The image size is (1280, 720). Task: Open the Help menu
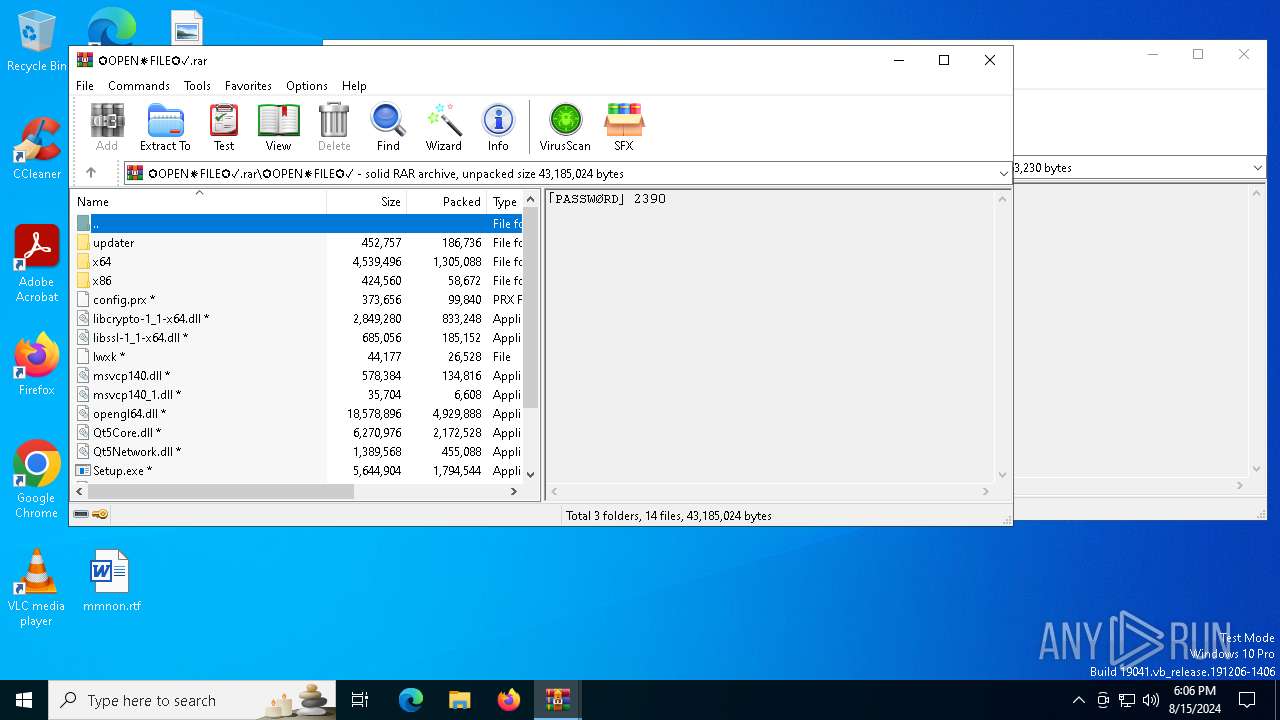coord(354,86)
